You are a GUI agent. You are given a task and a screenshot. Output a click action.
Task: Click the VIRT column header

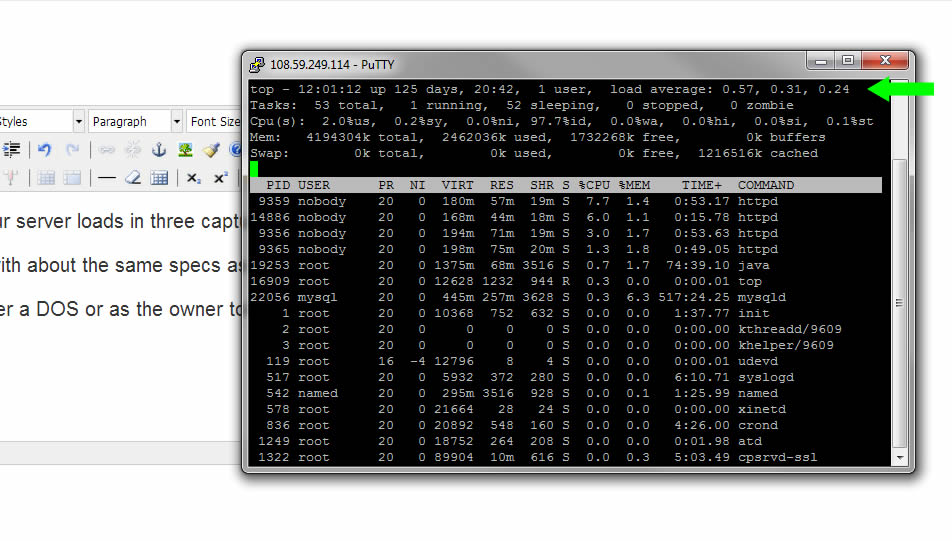pos(457,185)
